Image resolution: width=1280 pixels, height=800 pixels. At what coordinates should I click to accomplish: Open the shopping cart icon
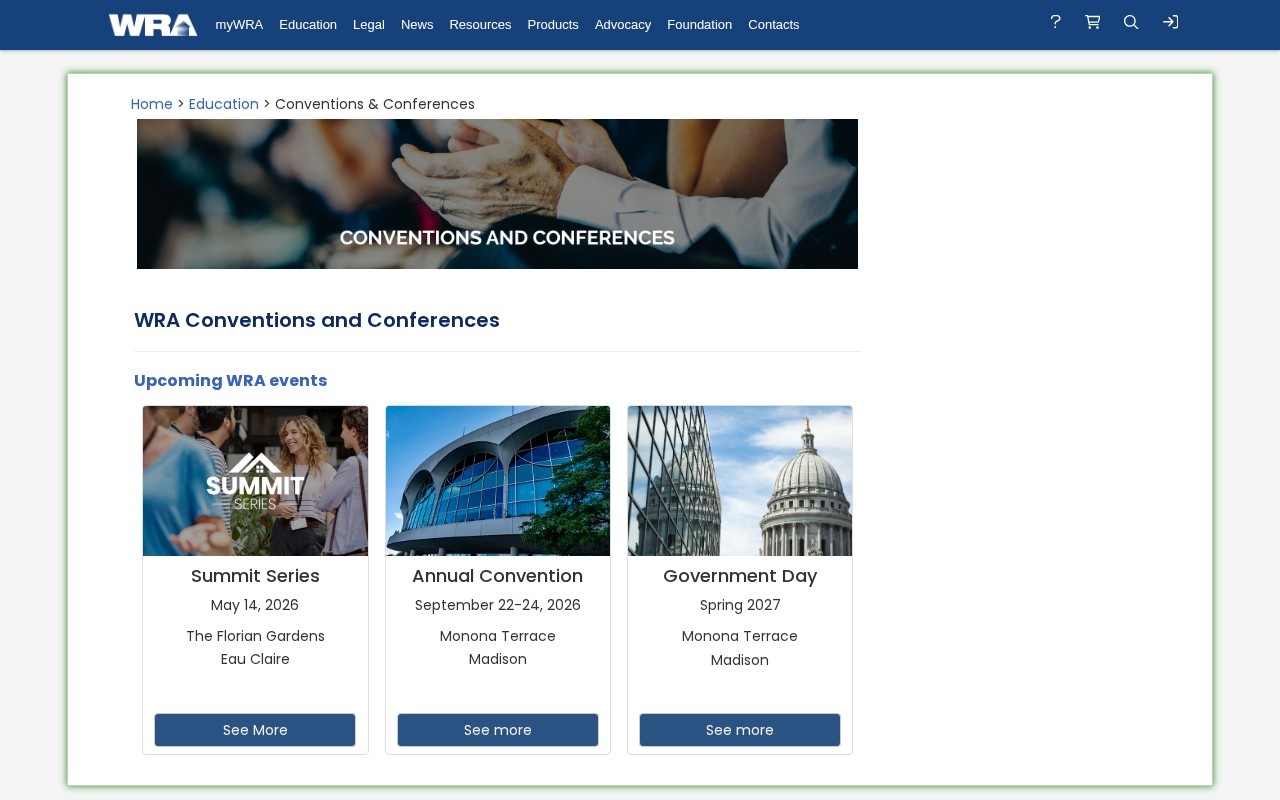click(1093, 22)
